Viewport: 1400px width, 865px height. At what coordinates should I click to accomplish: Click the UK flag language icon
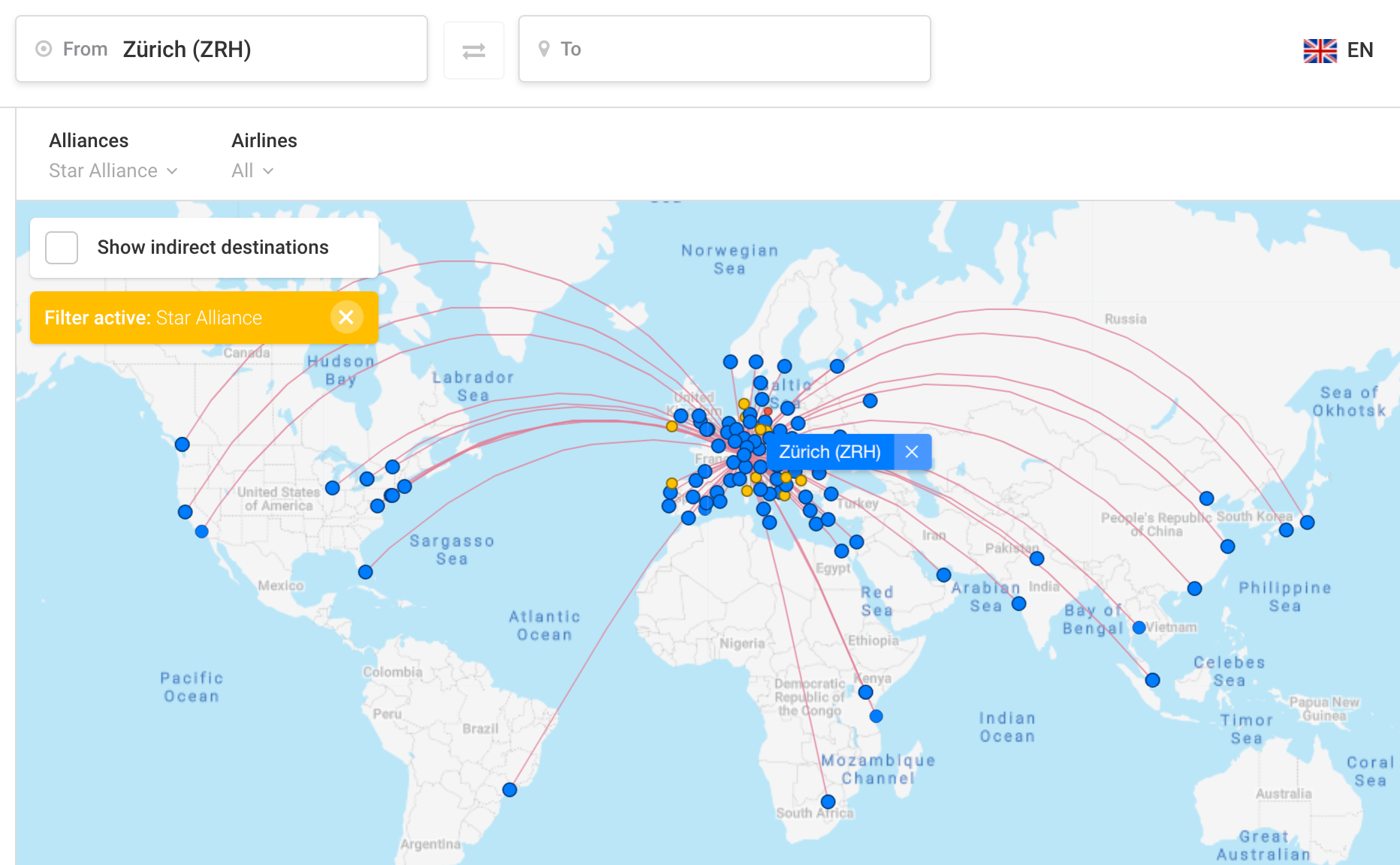coord(1320,50)
